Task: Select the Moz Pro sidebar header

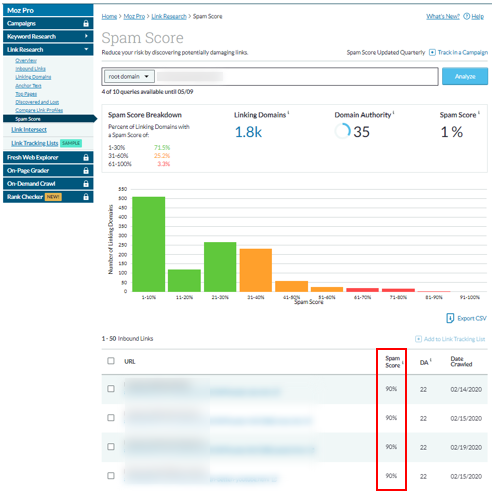Action: (x=48, y=10)
